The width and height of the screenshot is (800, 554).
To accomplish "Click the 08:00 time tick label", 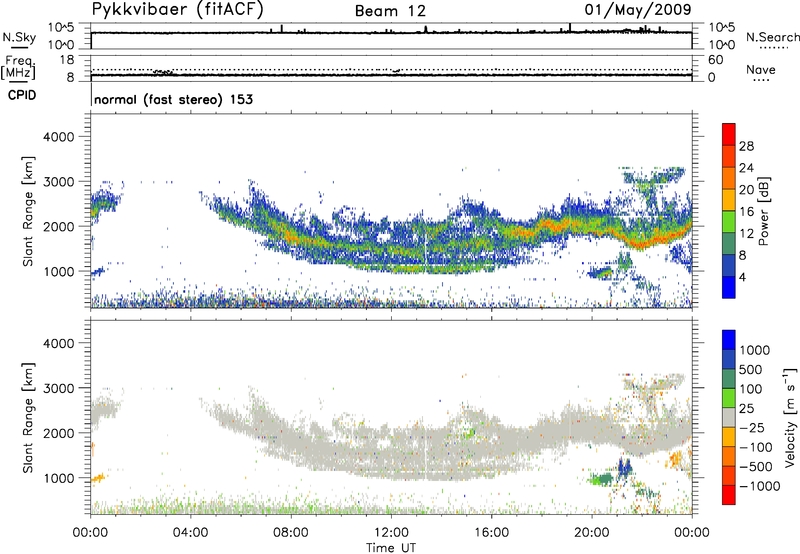I will (x=291, y=533).
